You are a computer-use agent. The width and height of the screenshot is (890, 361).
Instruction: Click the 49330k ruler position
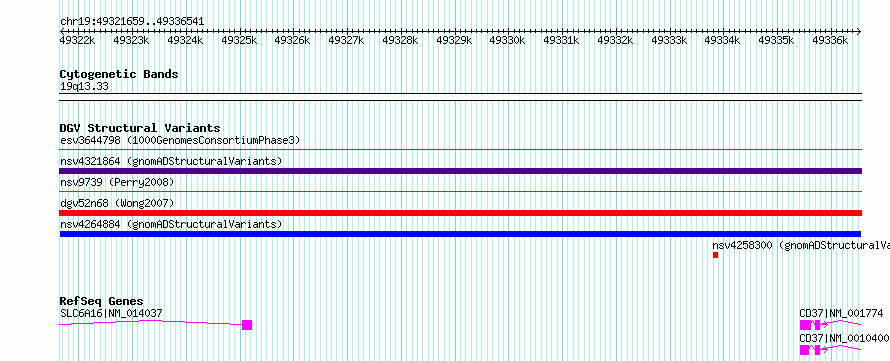point(507,40)
